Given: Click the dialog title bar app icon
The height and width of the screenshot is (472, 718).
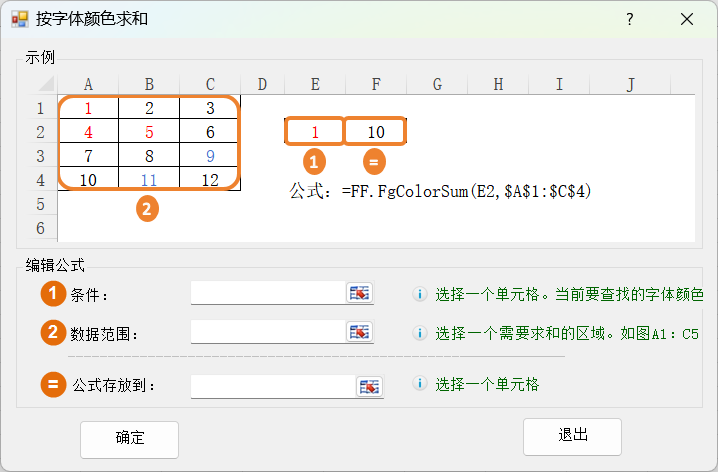Looking at the screenshot, I should [19, 19].
